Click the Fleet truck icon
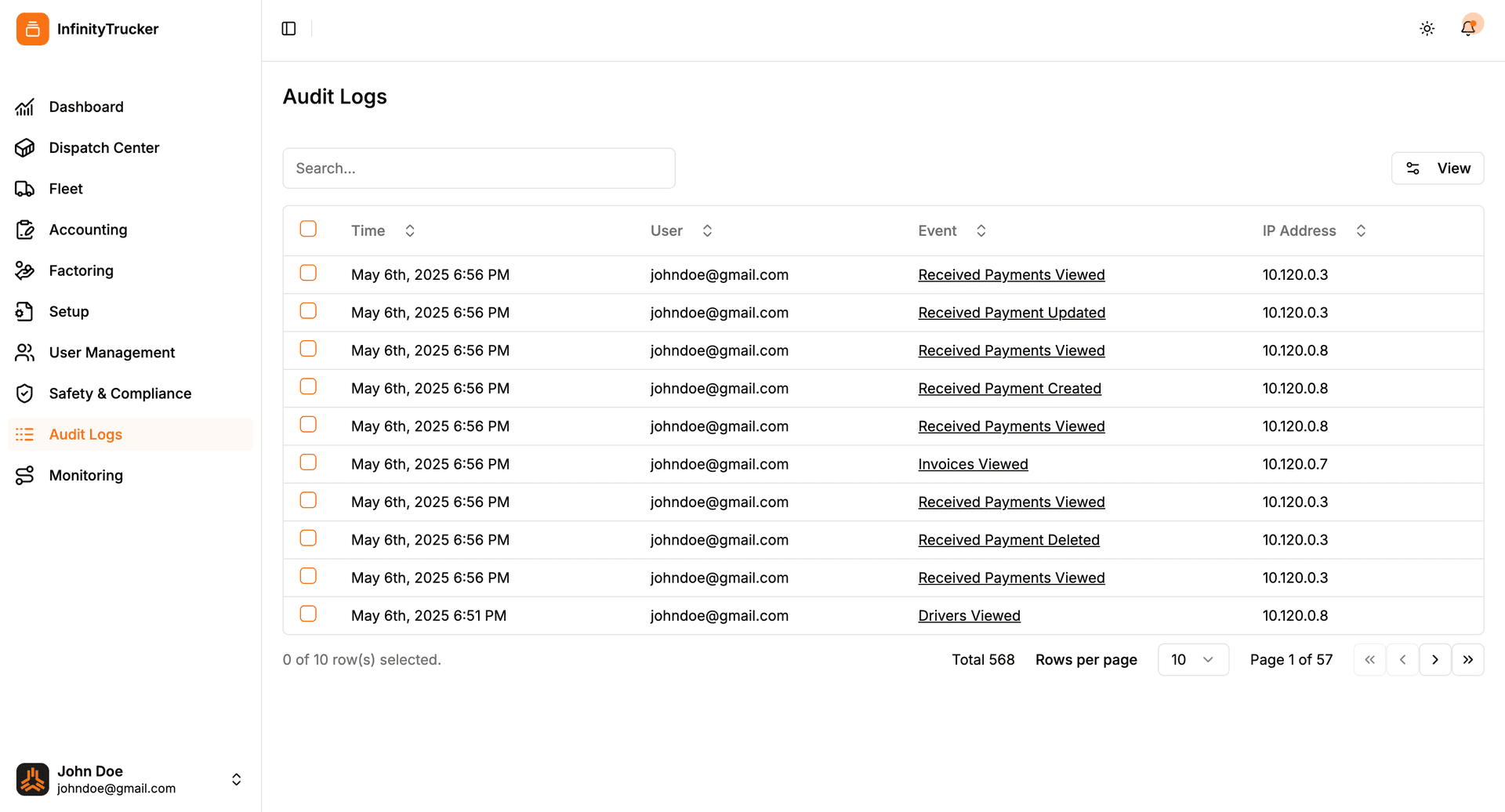Screen dimensions: 1505x812 point(24,188)
